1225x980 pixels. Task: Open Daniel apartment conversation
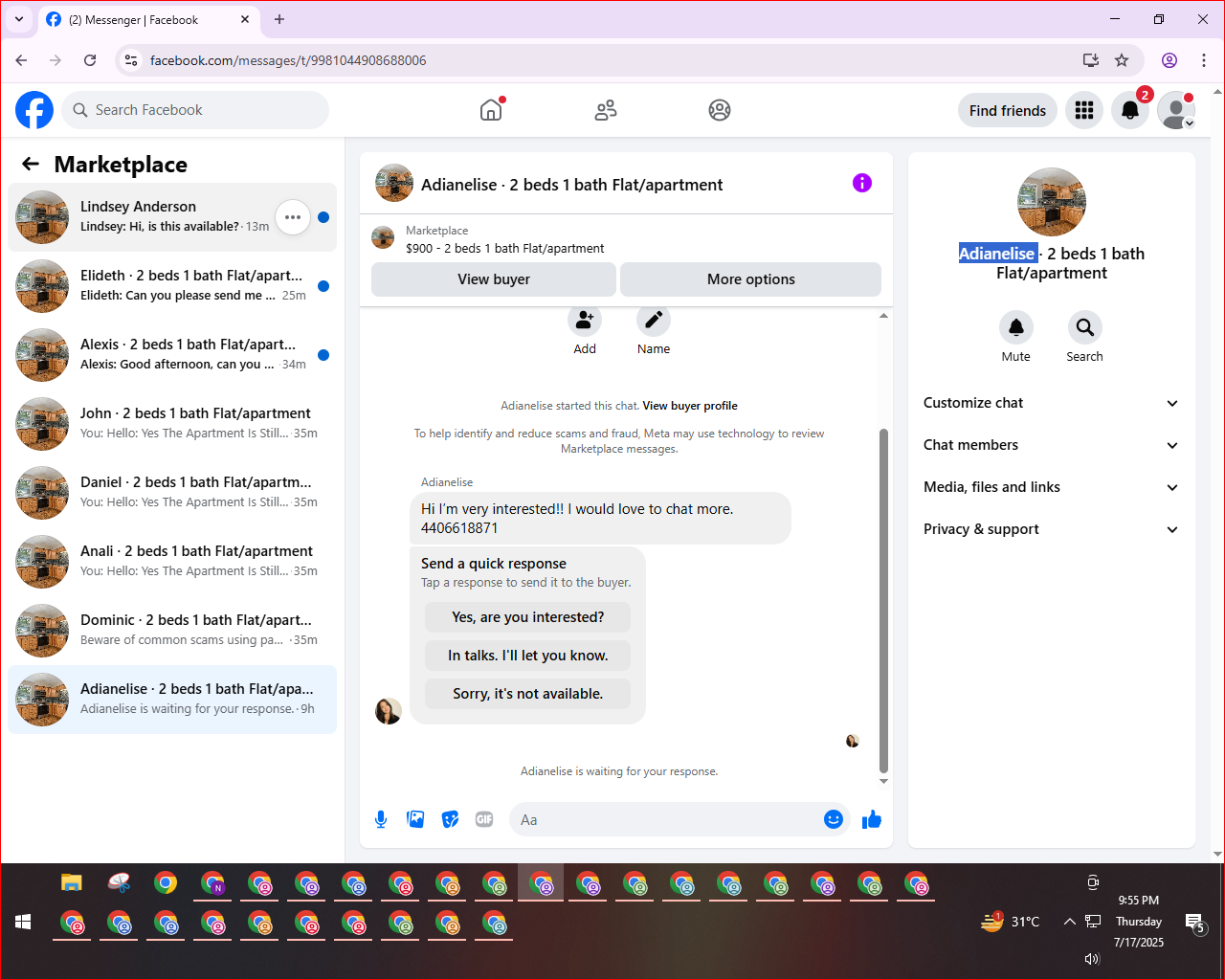[172, 493]
